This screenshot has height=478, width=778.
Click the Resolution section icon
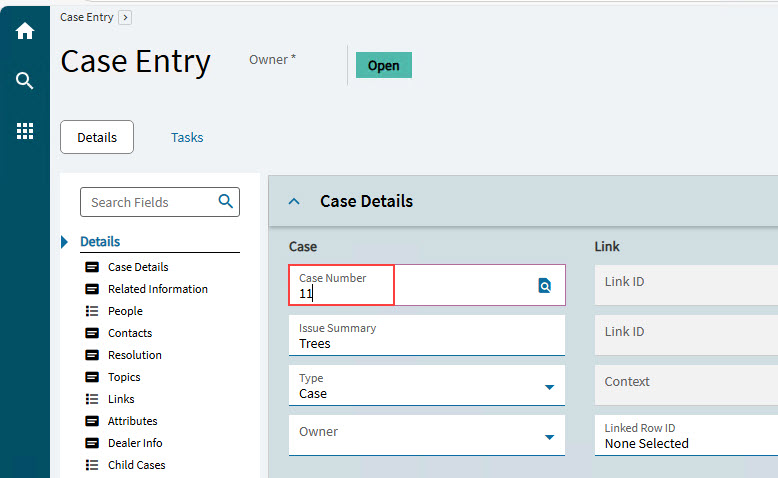coord(92,355)
